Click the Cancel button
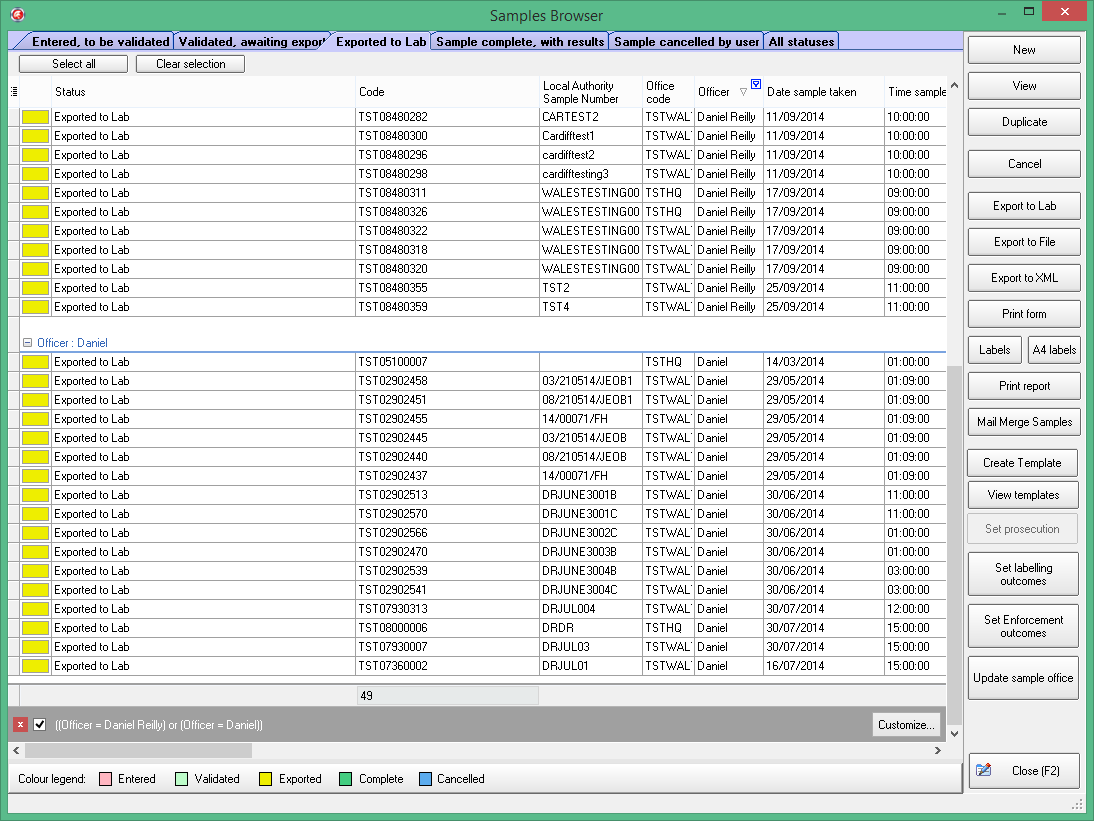1094x821 pixels. click(x=1024, y=164)
